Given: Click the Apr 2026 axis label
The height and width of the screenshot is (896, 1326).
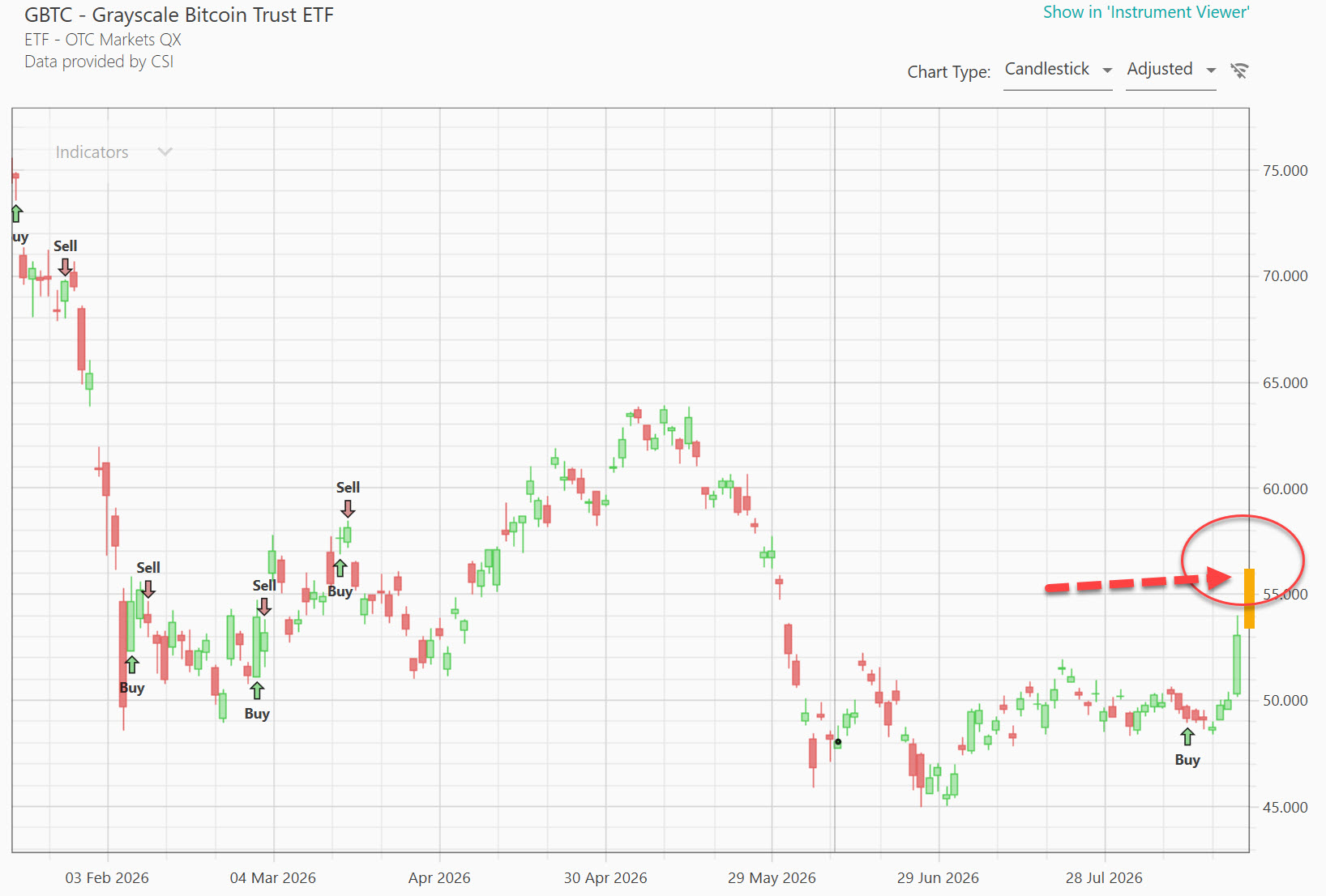Looking at the screenshot, I should (x=439, y=877).
